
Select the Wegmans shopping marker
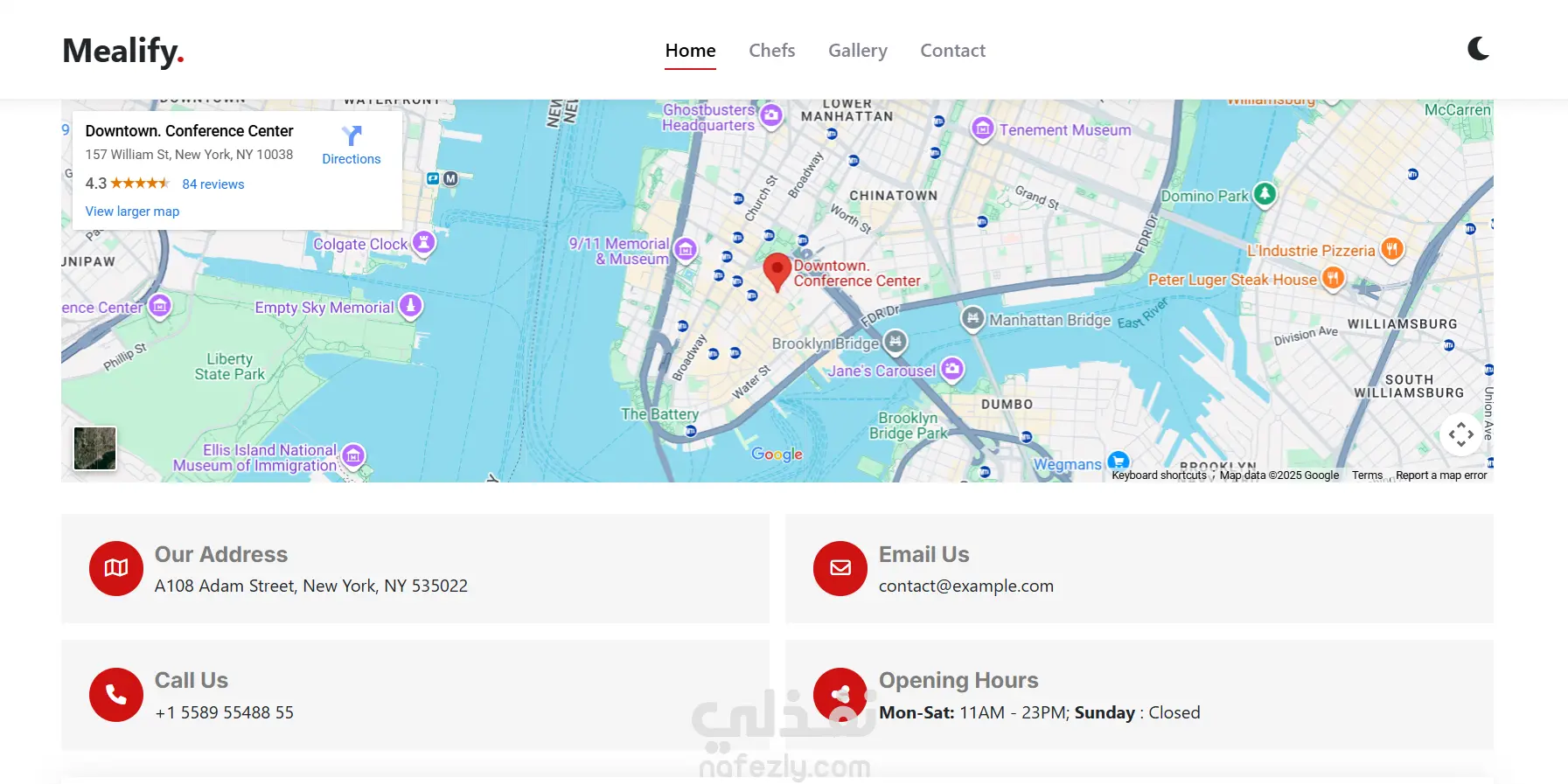tap(1118, 461)
